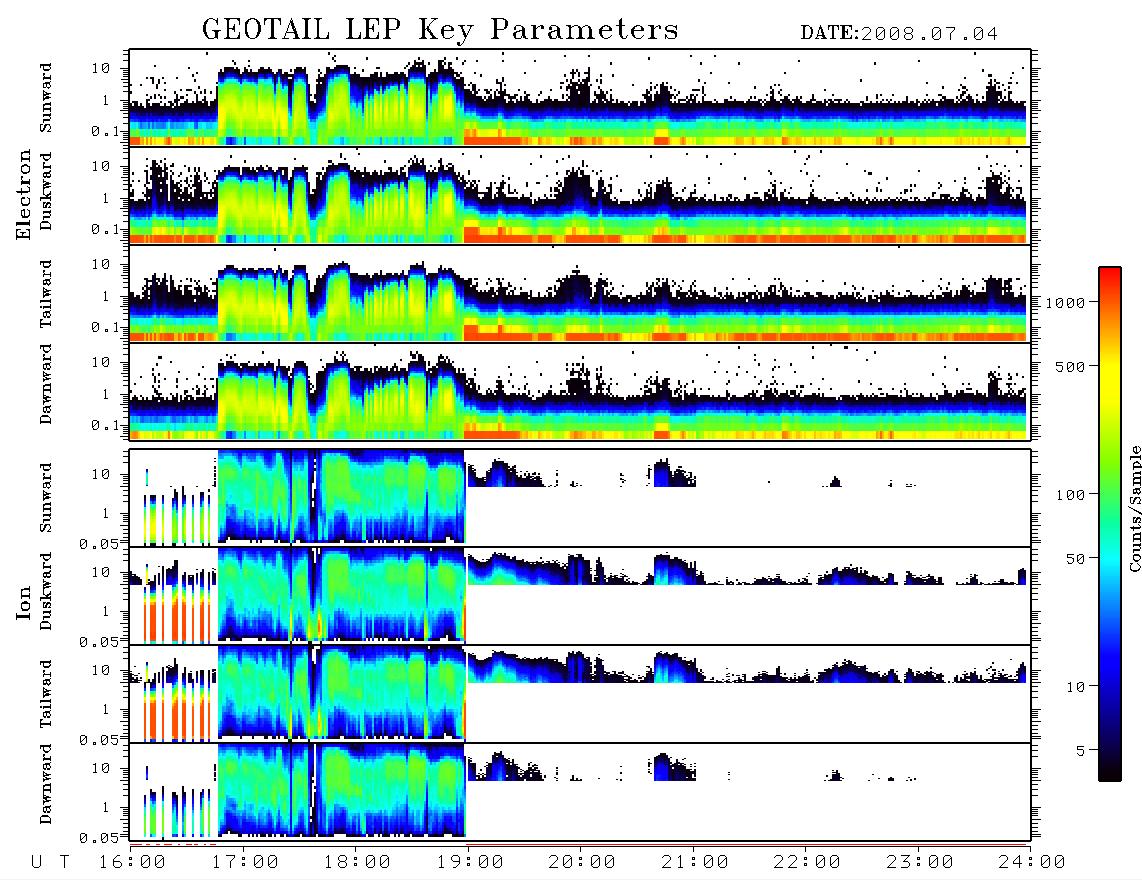The height and width of the screenshot is (880, 1142).
Task: Select the Electron Duskward panel label
Action: [x=46, y=191]
